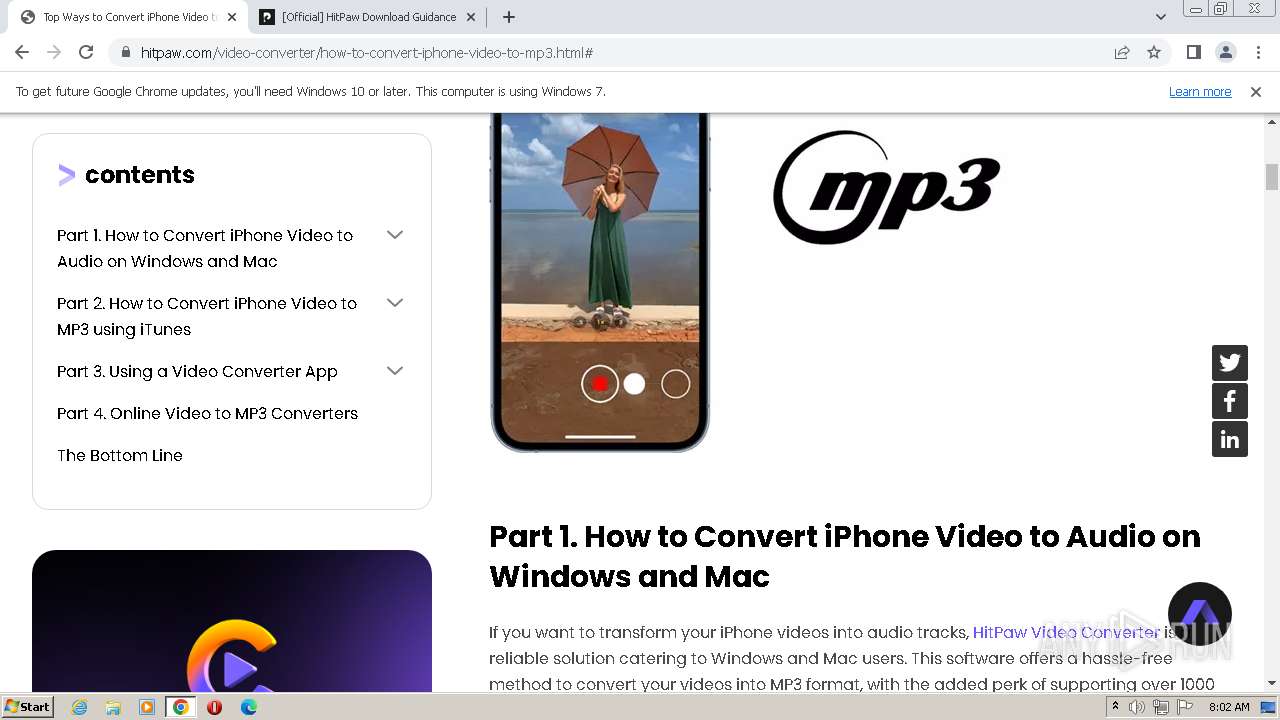Open the share this page icon

coord(1122,52)
